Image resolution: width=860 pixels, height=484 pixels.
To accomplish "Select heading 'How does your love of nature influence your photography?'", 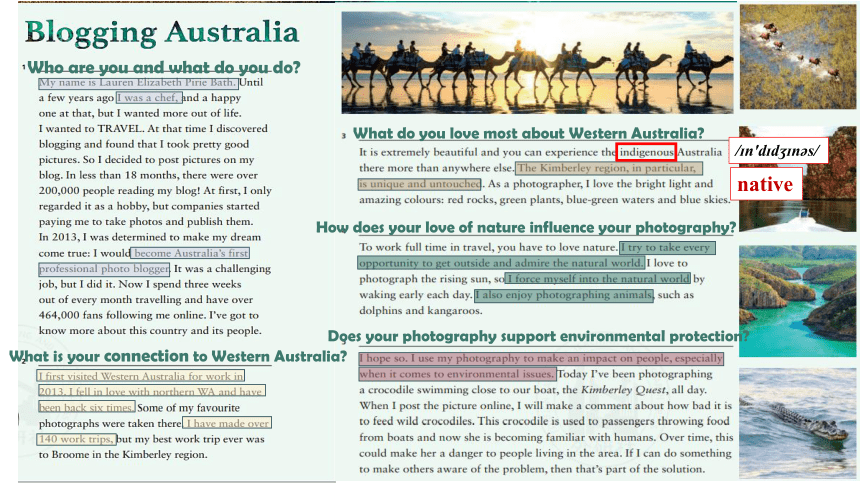I will (526, 227).
